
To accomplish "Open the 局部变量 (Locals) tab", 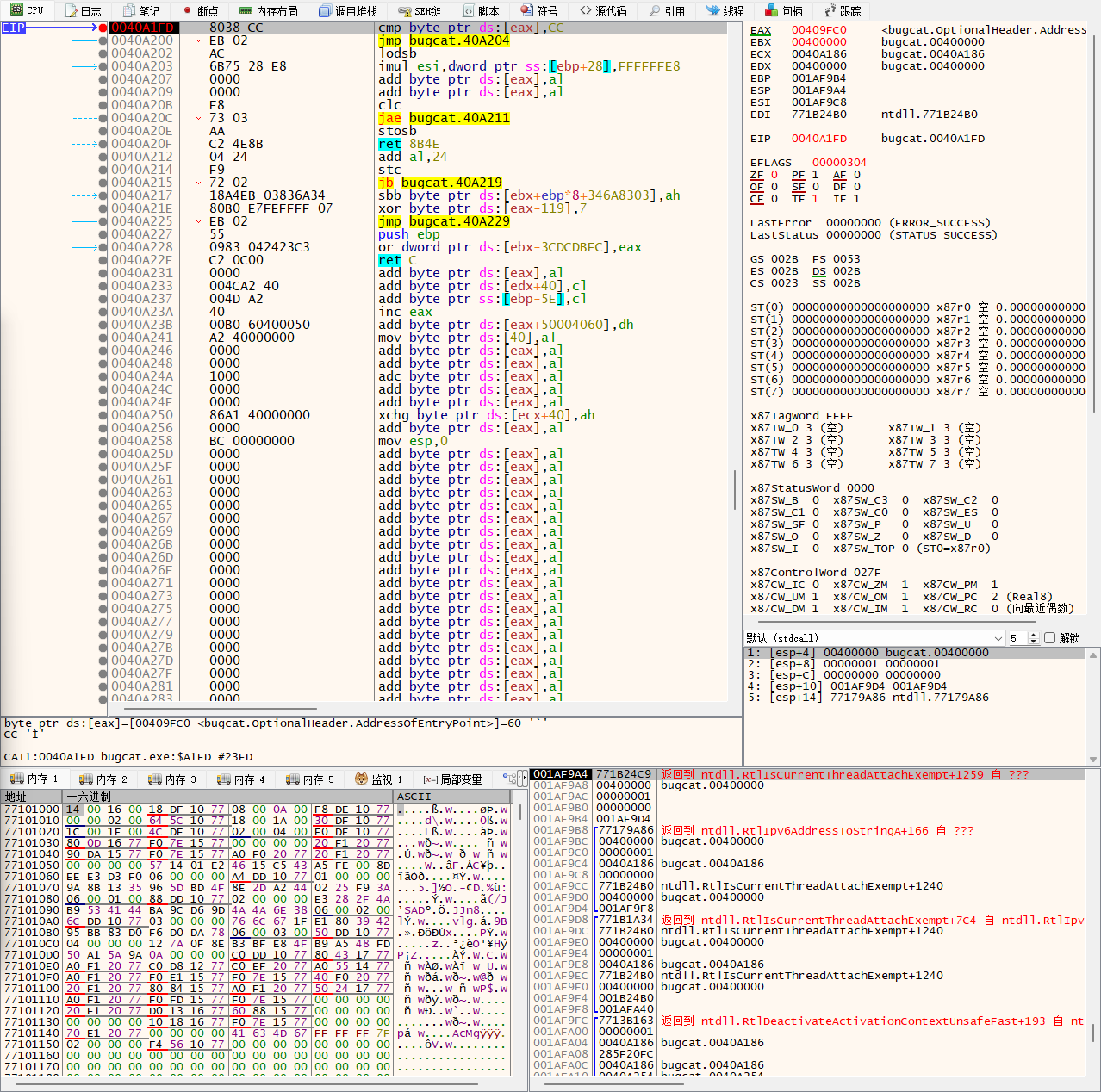I will coord(453,779).
